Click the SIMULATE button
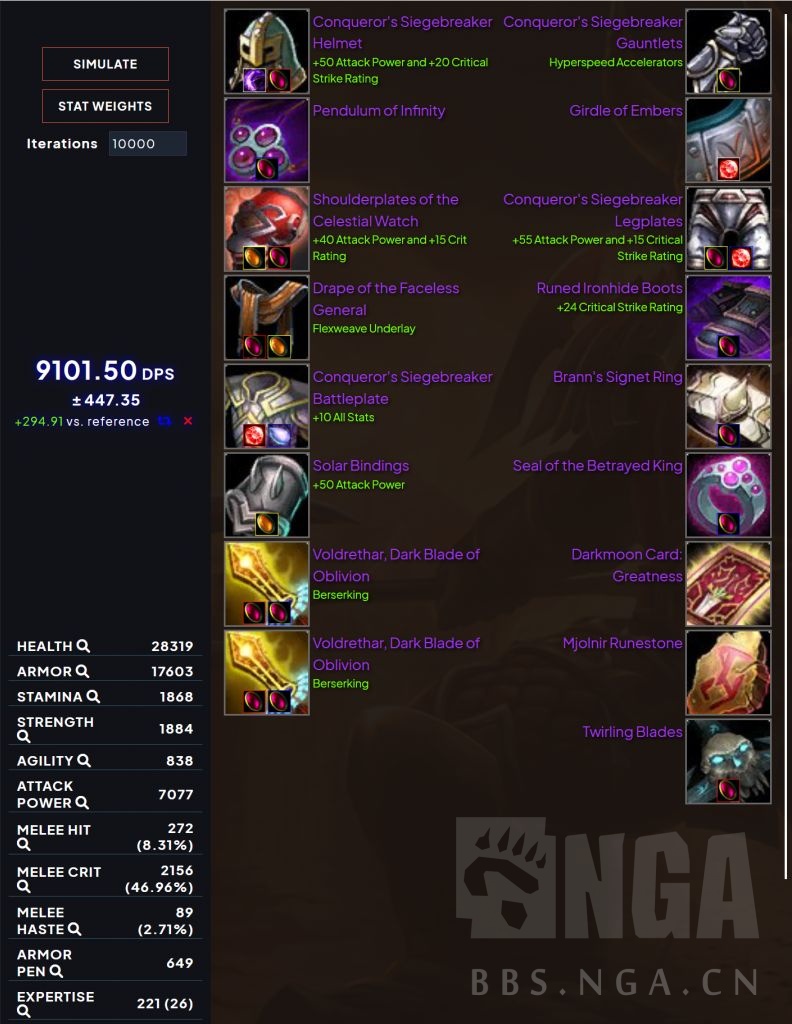Image resolution: width=792 pixels, height=1024 pixels. pos(105,64)
